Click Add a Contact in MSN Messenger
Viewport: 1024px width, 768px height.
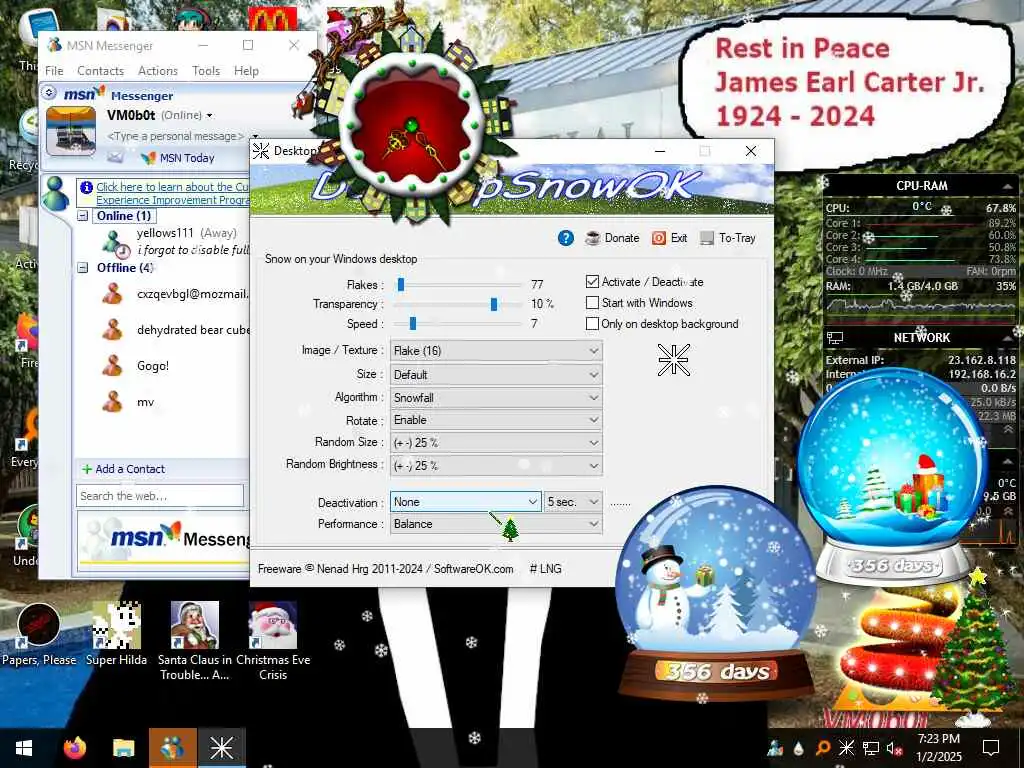coord(123,470)
